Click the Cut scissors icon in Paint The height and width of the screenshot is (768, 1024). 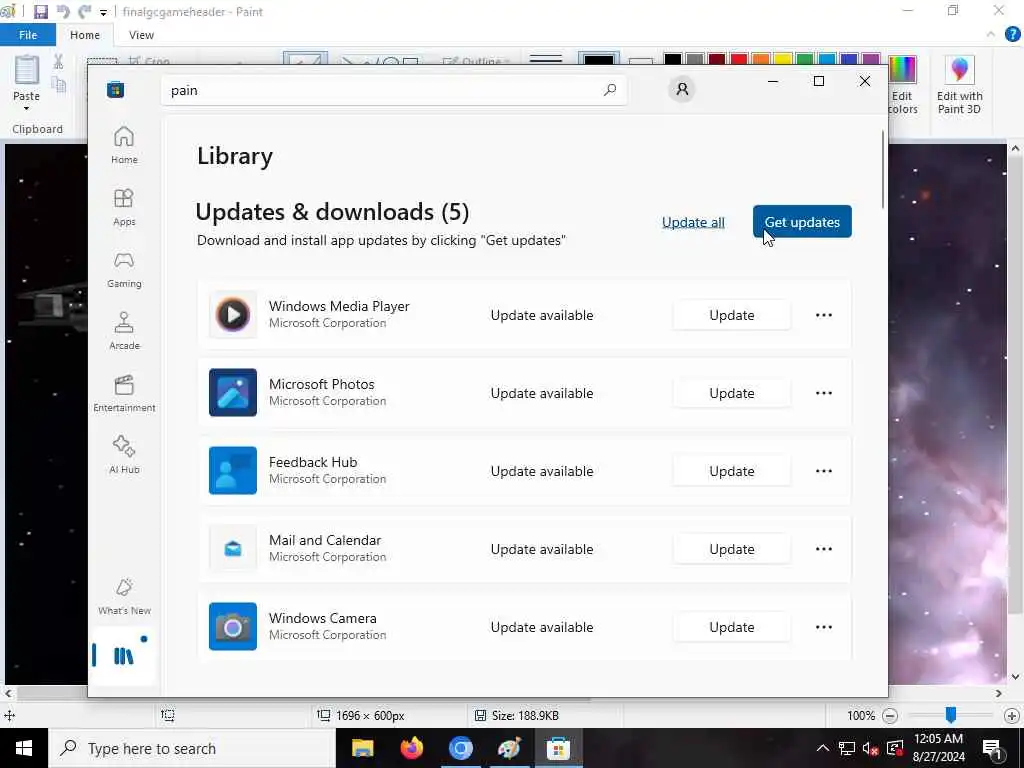[58, 62]
